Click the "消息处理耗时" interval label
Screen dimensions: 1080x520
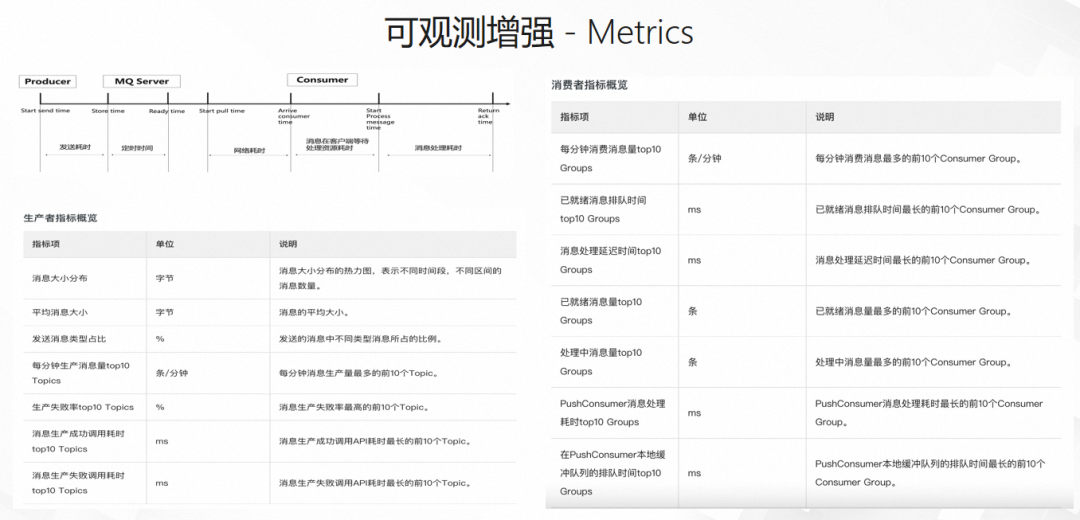pyautogui.click(x=438, y=148)
